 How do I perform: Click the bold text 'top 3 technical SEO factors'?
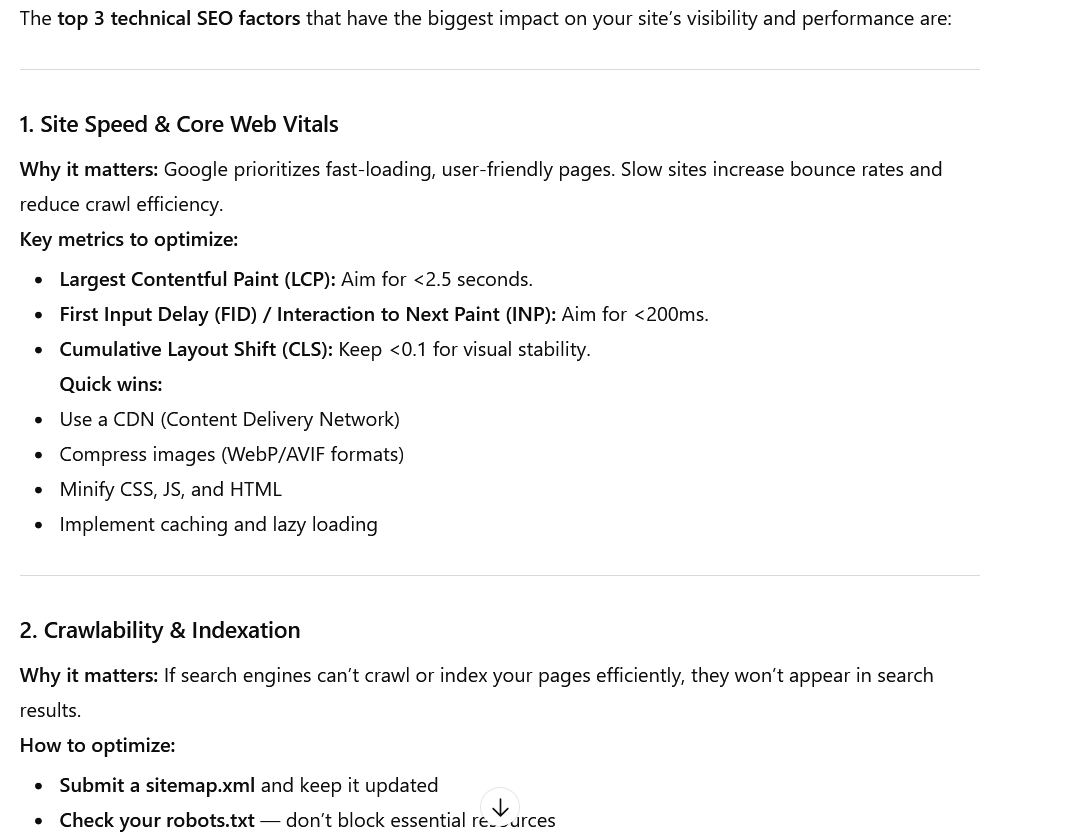(x=178, y=18)
